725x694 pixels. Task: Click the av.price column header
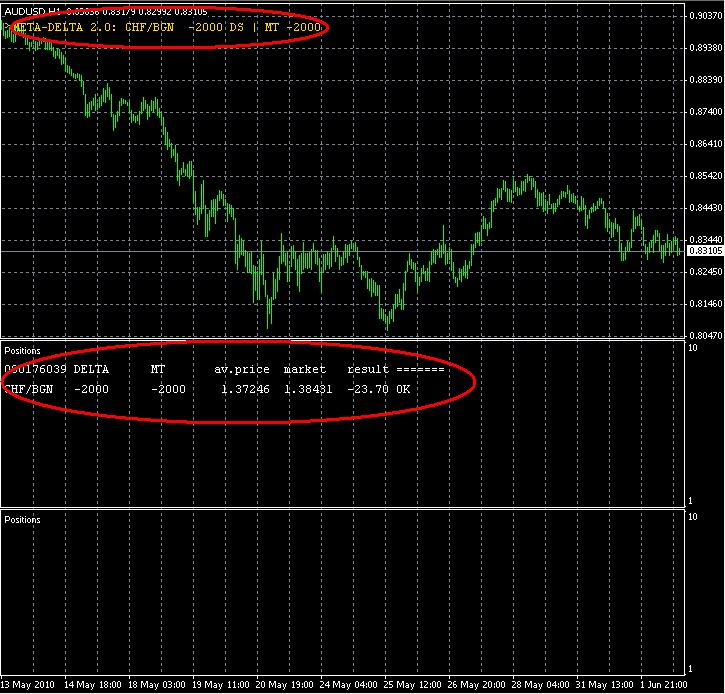pyautogui.click(x=241, y=369)
